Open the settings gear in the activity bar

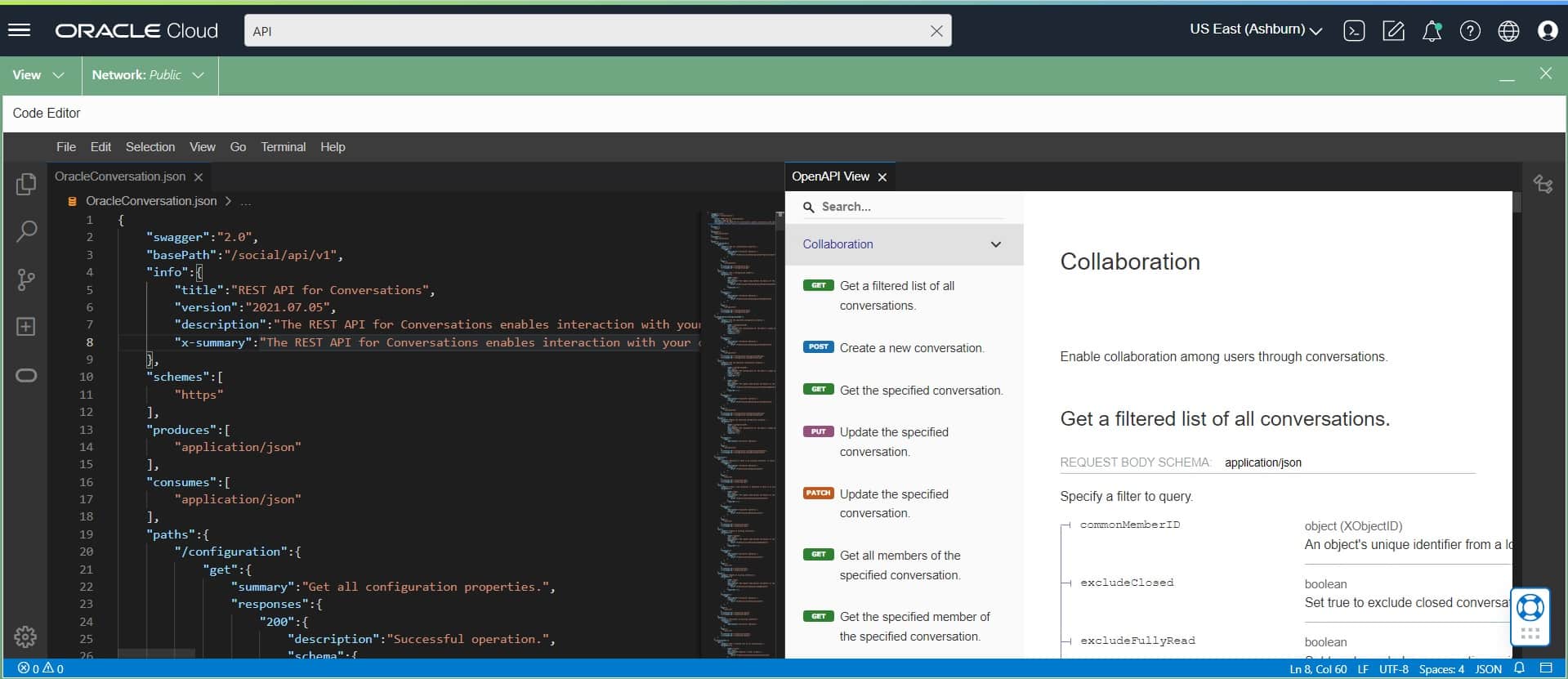point(25,637)
